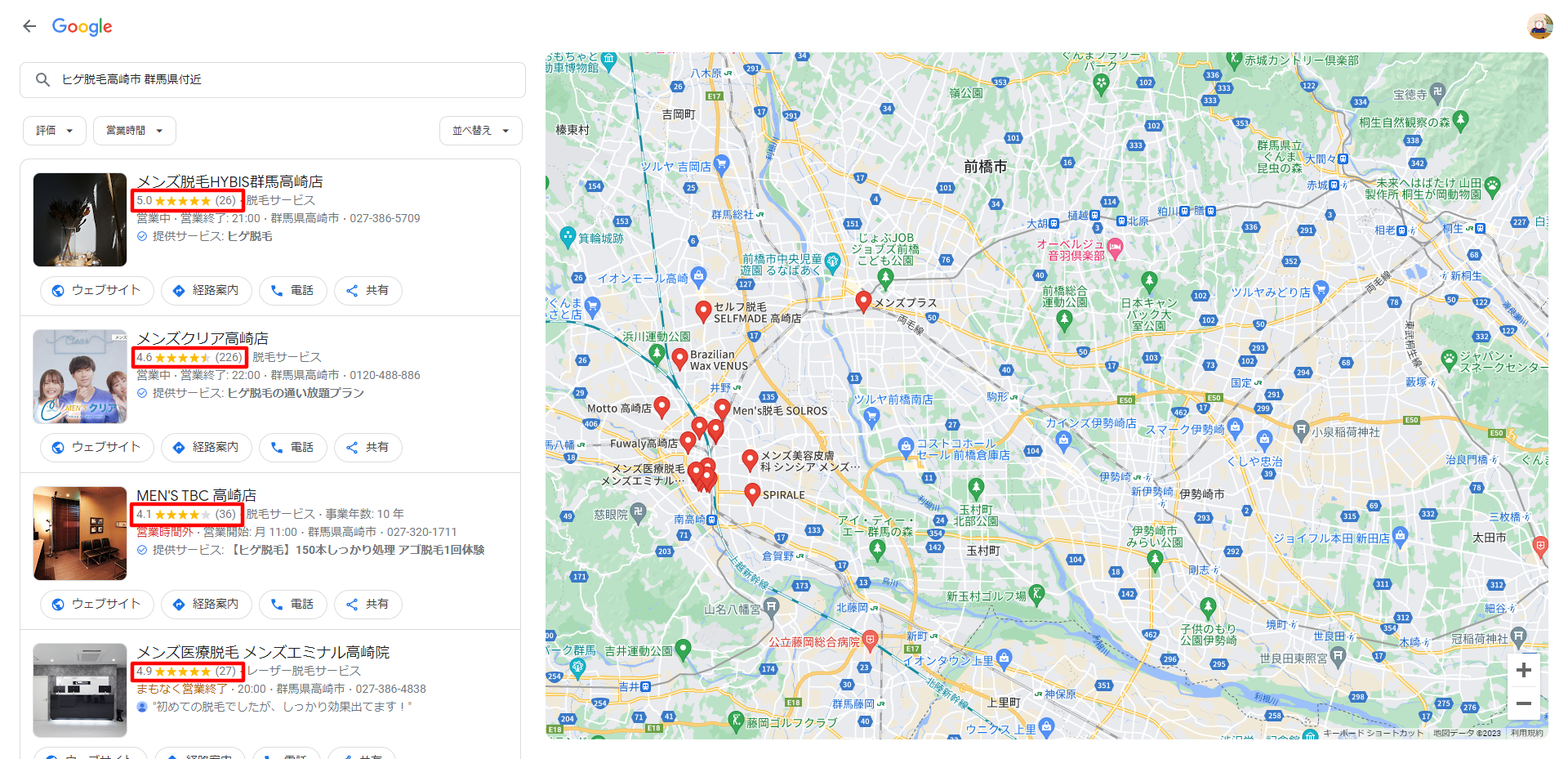Select the メンズプラス map pin
1568x759 pixels.
pos(863,301)
